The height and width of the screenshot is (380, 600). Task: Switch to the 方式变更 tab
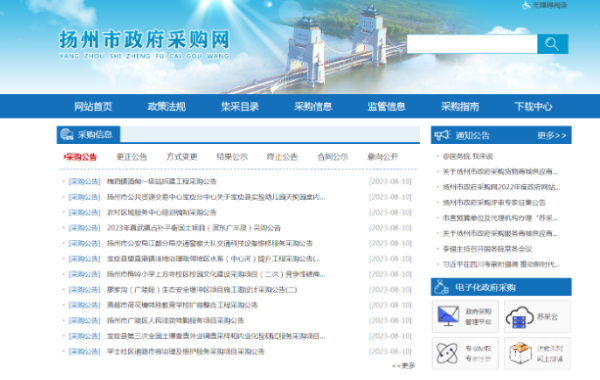pyautogui.click(x=182, y=157)
